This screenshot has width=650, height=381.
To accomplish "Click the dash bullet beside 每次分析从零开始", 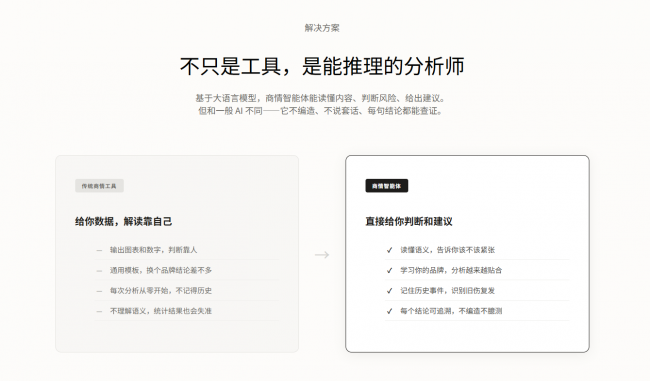I will point(99,291).
